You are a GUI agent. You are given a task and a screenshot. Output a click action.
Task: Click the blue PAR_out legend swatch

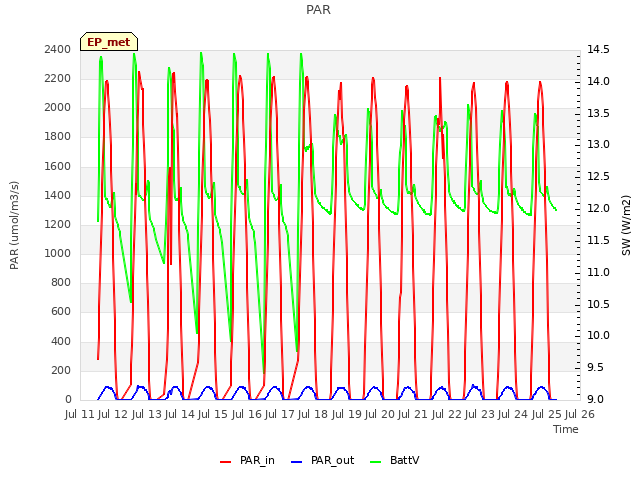pos(296,462)
